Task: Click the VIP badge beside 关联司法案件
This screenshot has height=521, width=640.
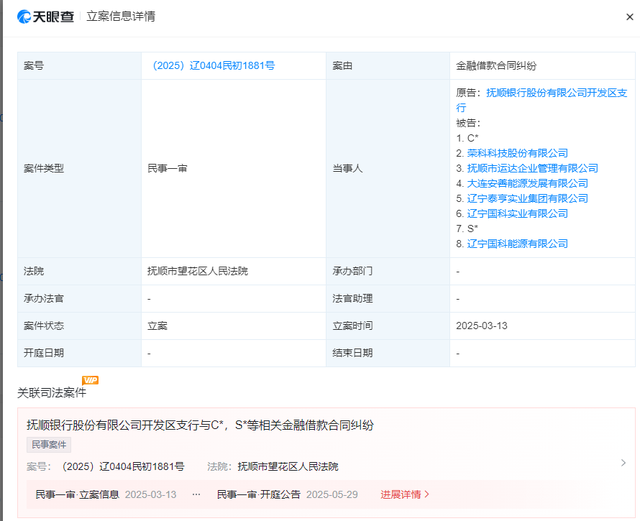Action: [x=90, y=380]
